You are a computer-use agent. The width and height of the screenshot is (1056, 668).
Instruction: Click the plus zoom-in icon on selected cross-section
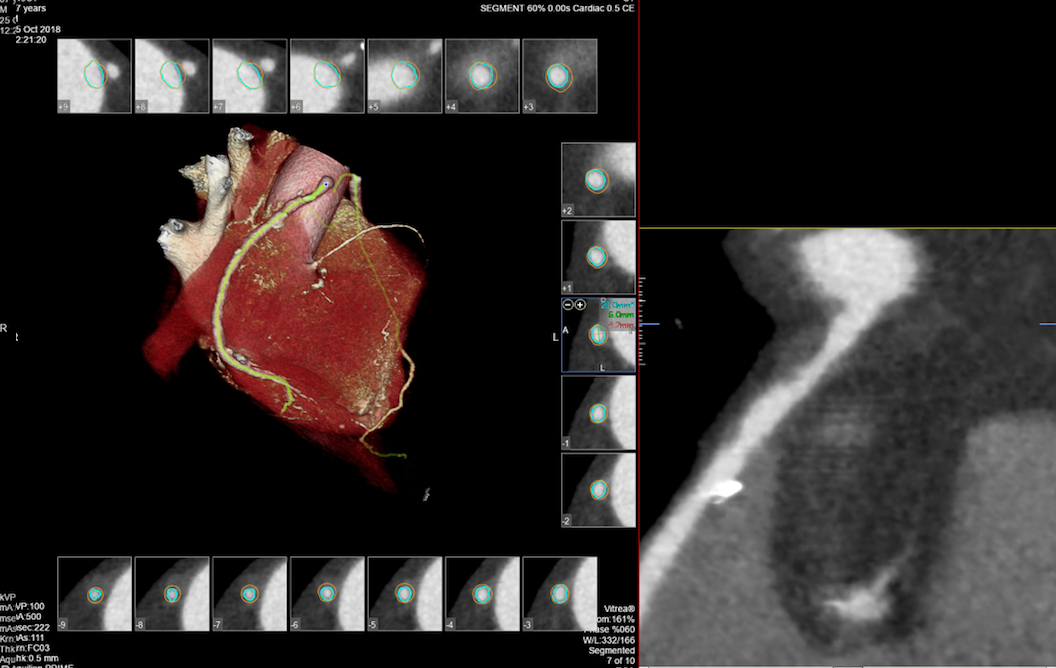580,304
